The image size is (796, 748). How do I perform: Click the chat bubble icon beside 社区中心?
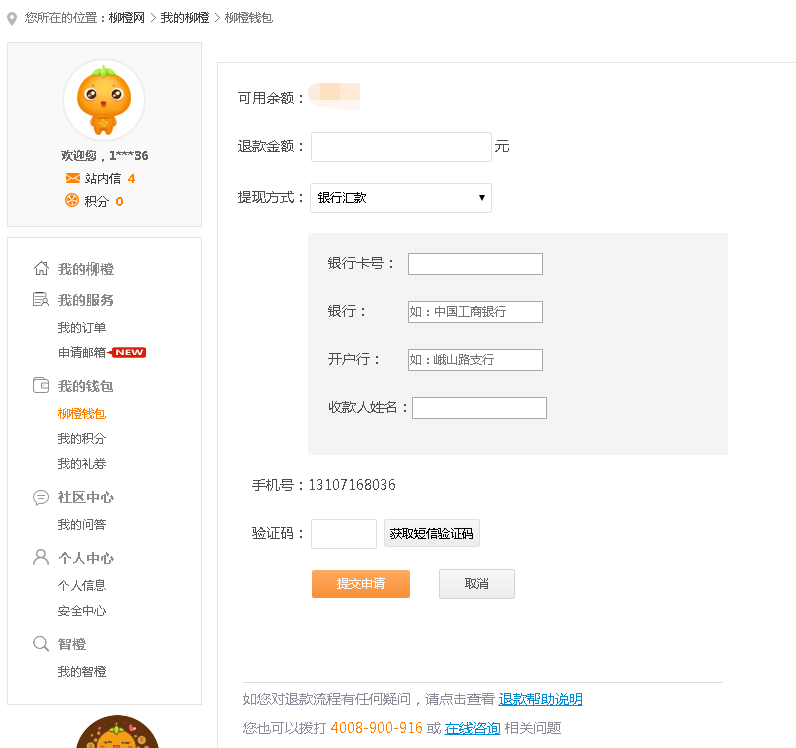41,497
